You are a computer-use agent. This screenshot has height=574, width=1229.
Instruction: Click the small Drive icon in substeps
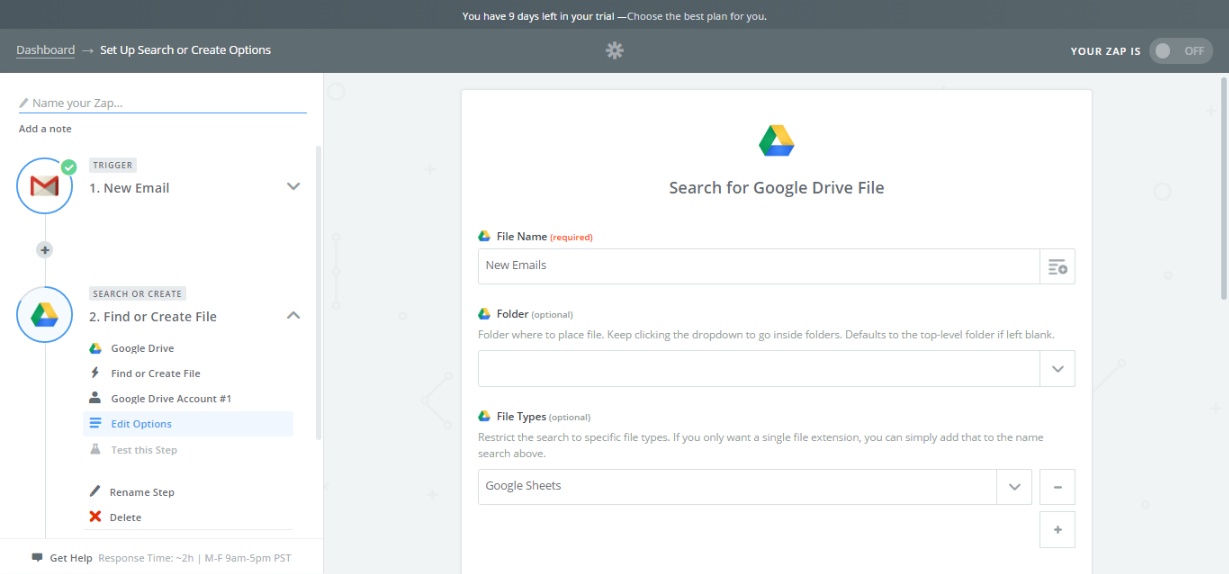95,348
